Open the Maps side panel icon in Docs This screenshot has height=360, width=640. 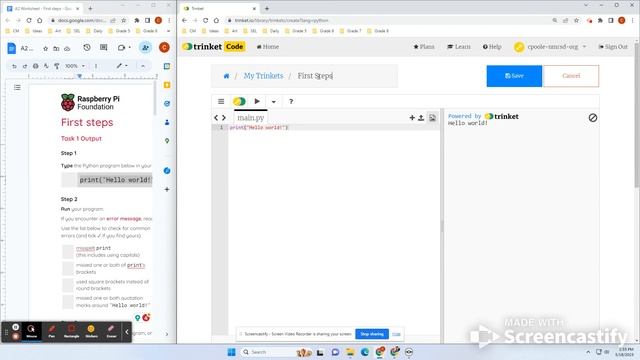pyautogui.click(x=167, y=141)
